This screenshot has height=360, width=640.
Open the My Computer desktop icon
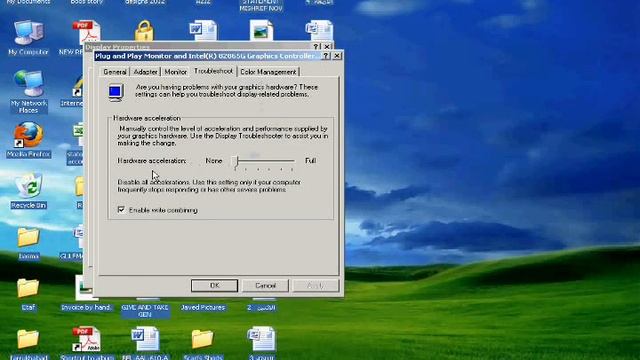(x=28, y=33)
